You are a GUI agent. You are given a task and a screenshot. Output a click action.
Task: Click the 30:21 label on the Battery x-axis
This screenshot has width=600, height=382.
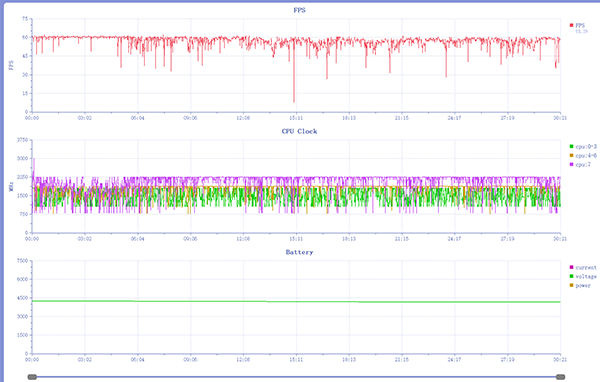click(560, 360)
